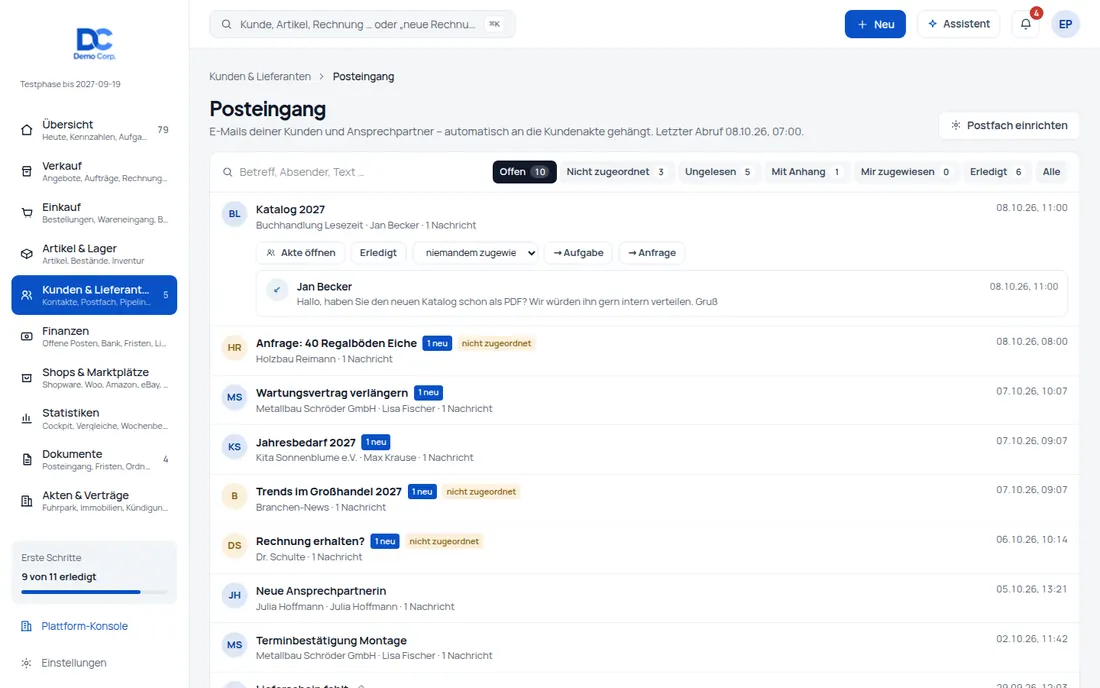Image resolution: width=1100 pixels, height=688 pixels.
Task: Click the Plattform-Konsole icon
Action: 26,626
